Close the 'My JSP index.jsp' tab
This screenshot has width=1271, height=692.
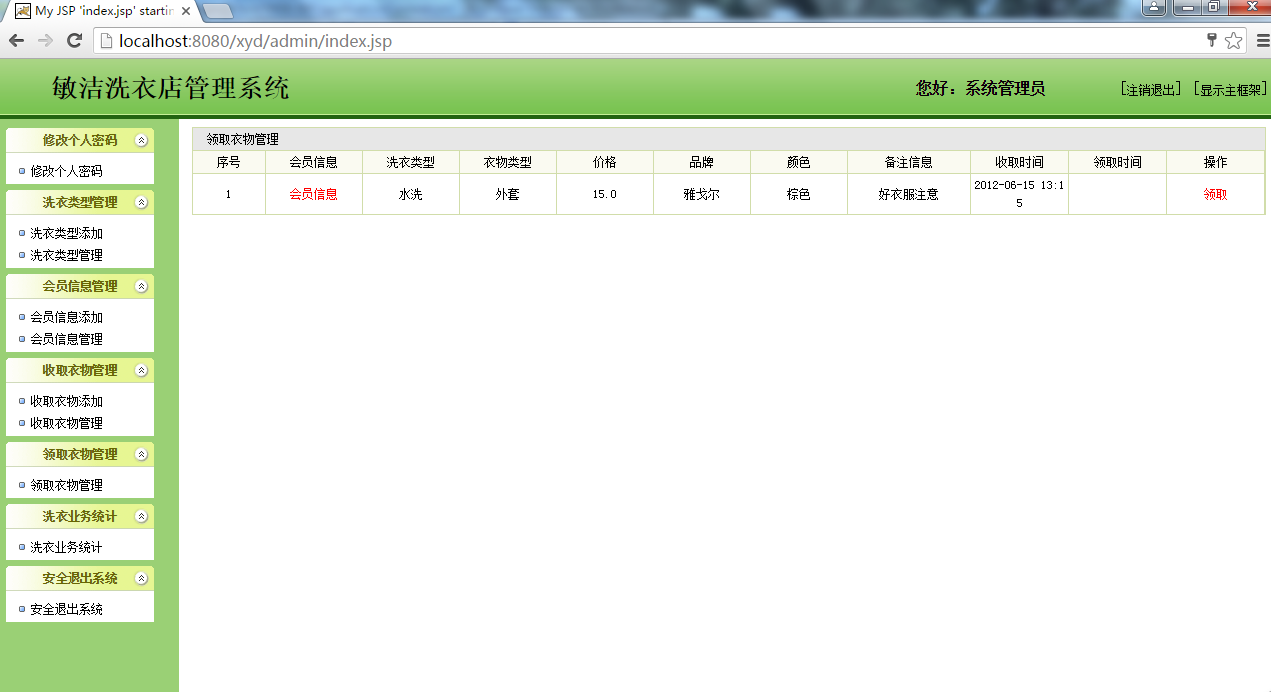pyautogui.click(x=186, y=11)
